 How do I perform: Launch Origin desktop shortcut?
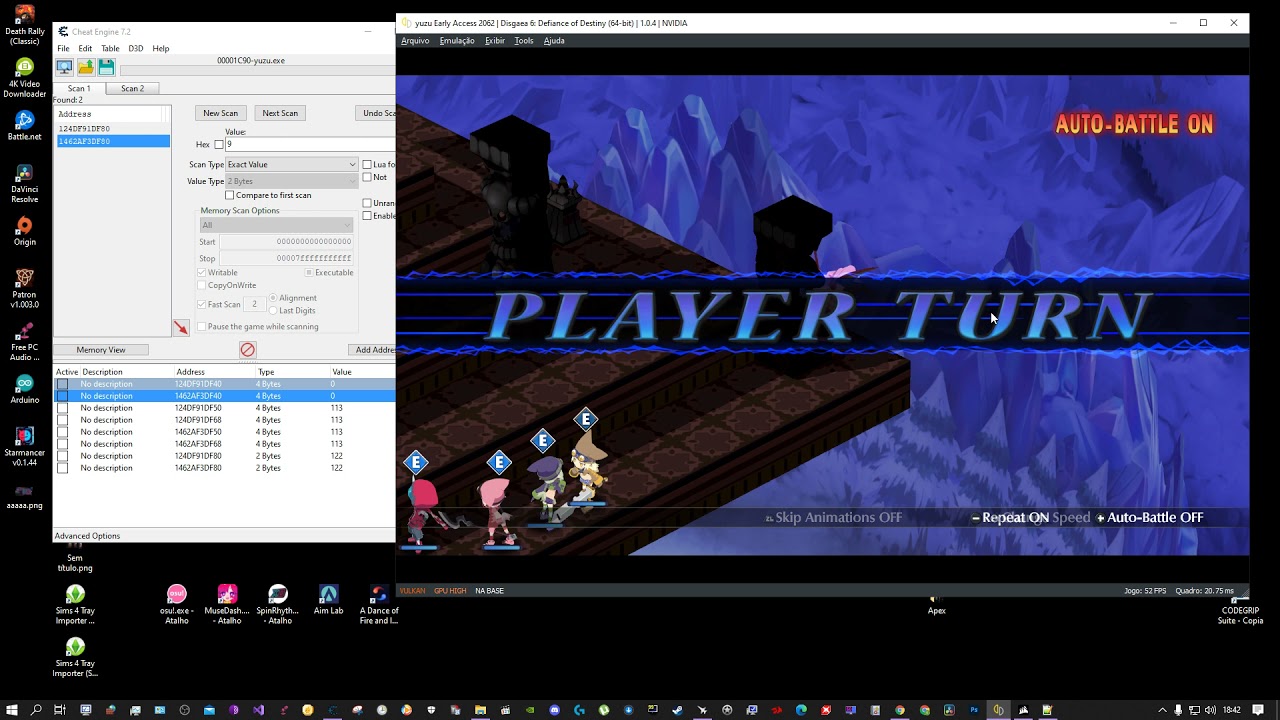click(25, 231)
